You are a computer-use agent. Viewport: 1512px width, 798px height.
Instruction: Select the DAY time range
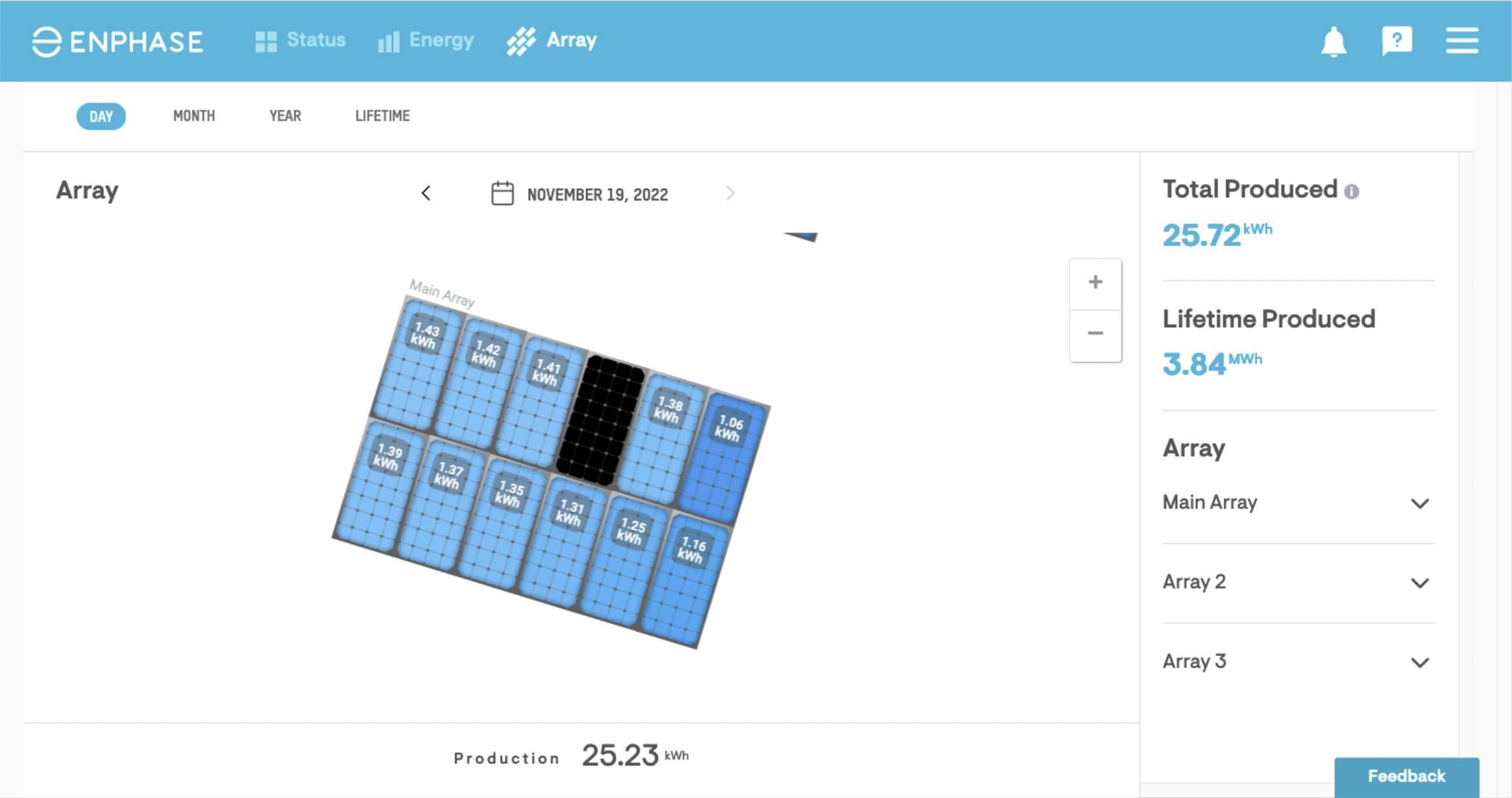coord(101,116)
